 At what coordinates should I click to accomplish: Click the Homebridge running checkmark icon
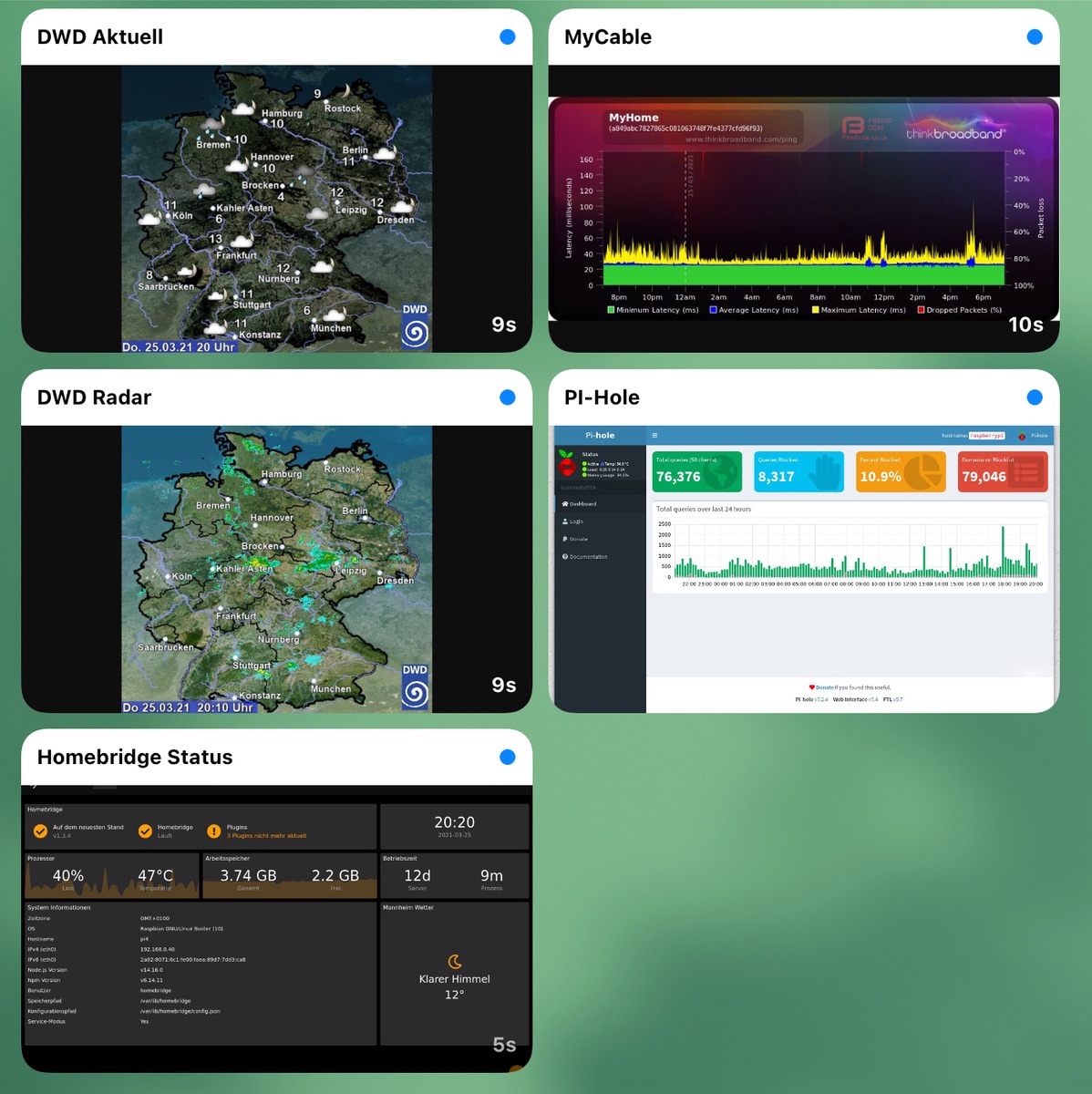145,831
